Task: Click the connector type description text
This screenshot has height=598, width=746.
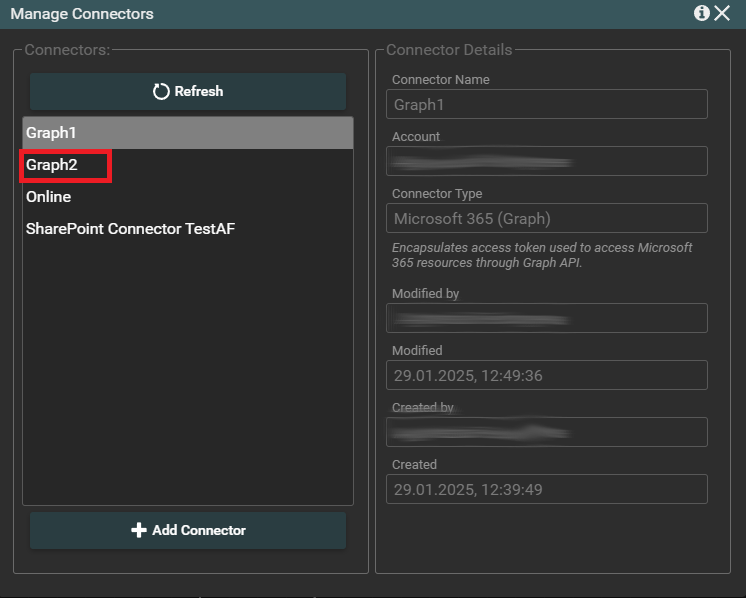Action: click(x=542, y=255)
